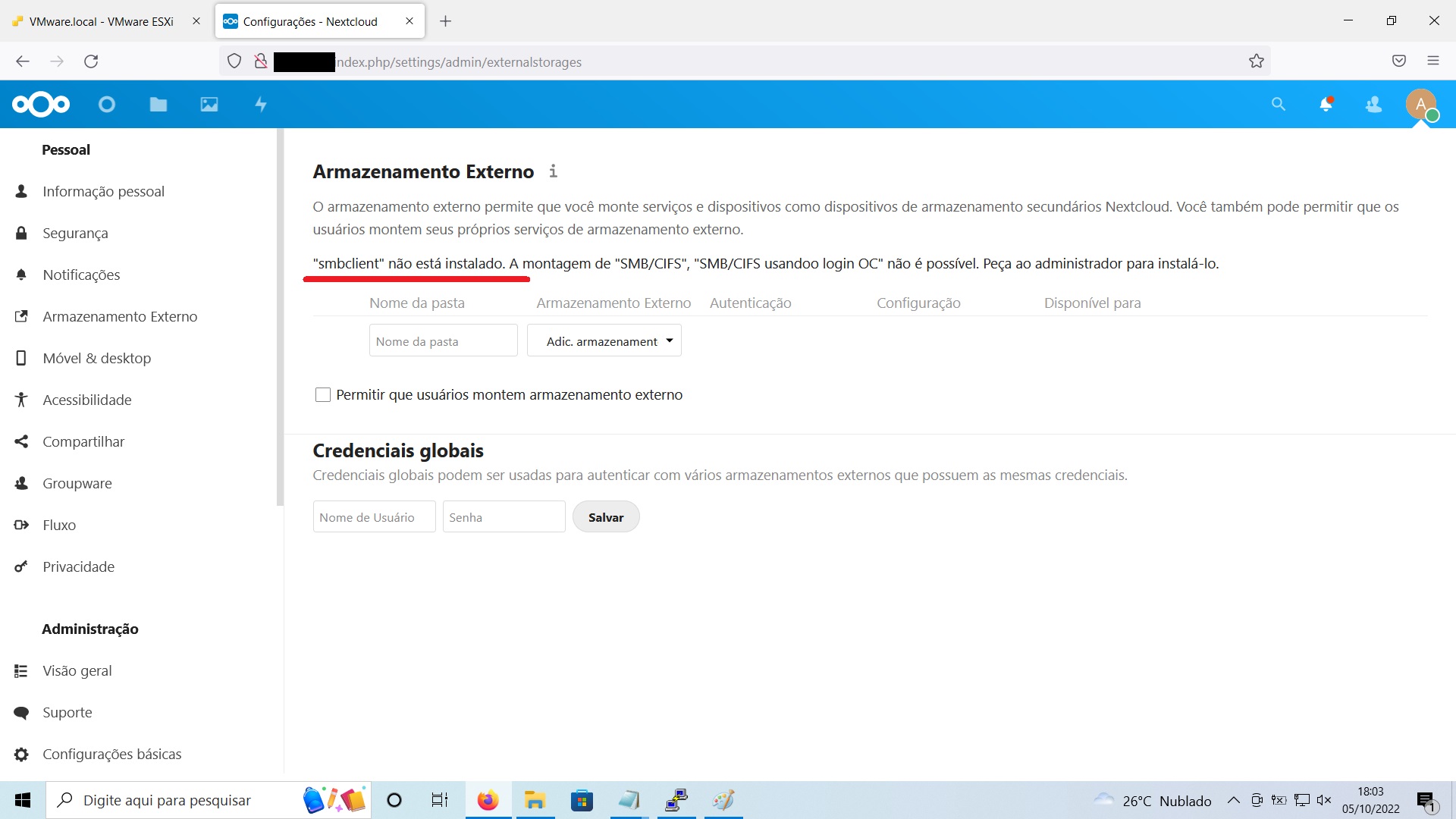Click the Nextcloud logo
The height and width of the screenshot is (819, 1456).
coord(41,105)
